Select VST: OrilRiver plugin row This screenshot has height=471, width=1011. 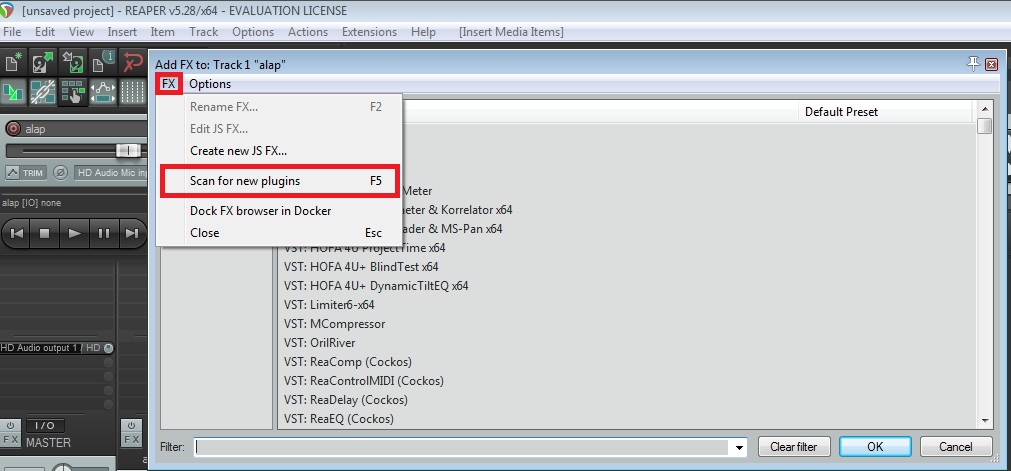[319, 343]
